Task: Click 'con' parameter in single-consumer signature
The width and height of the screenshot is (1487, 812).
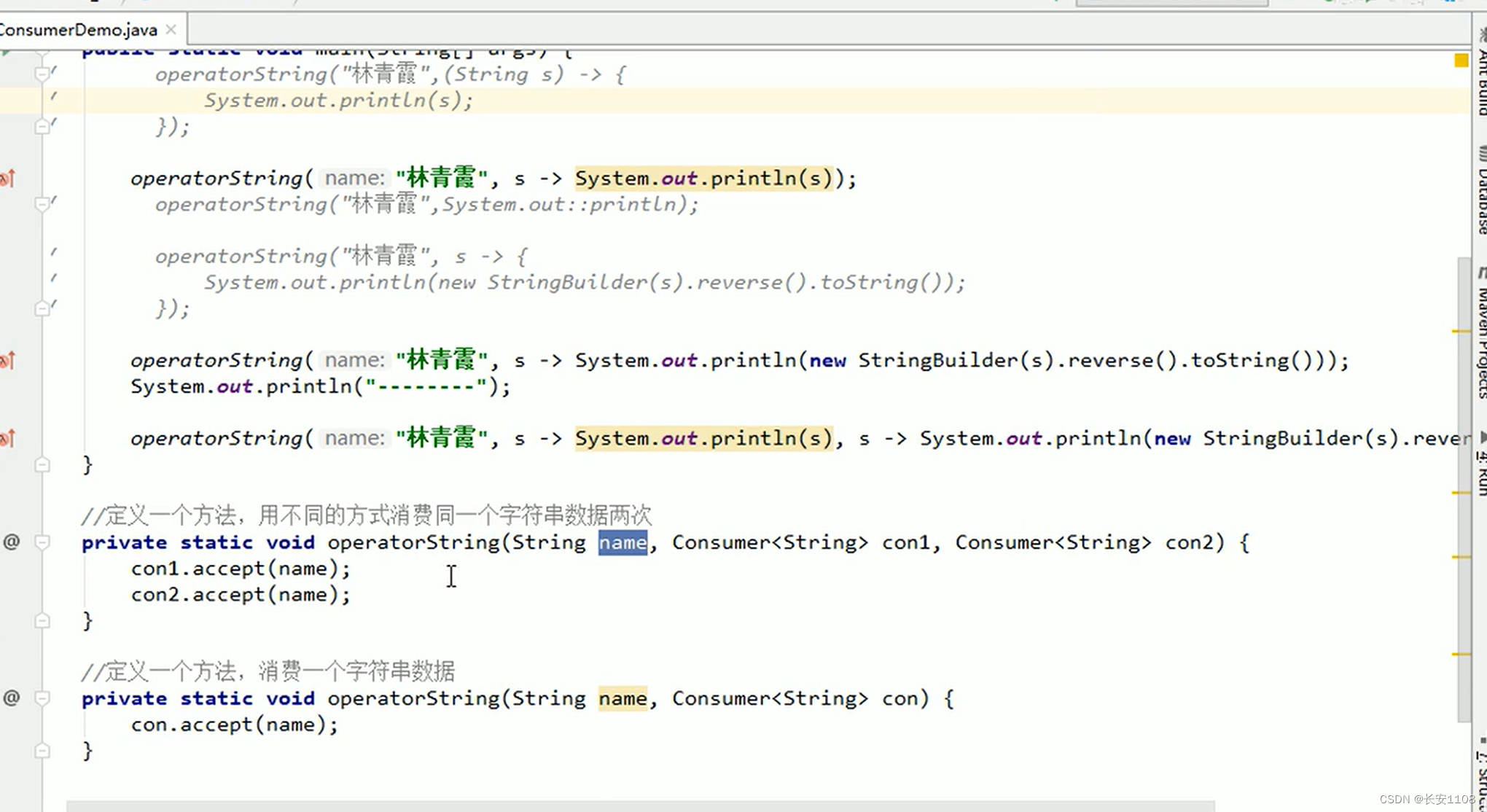Action: (900, 698)
